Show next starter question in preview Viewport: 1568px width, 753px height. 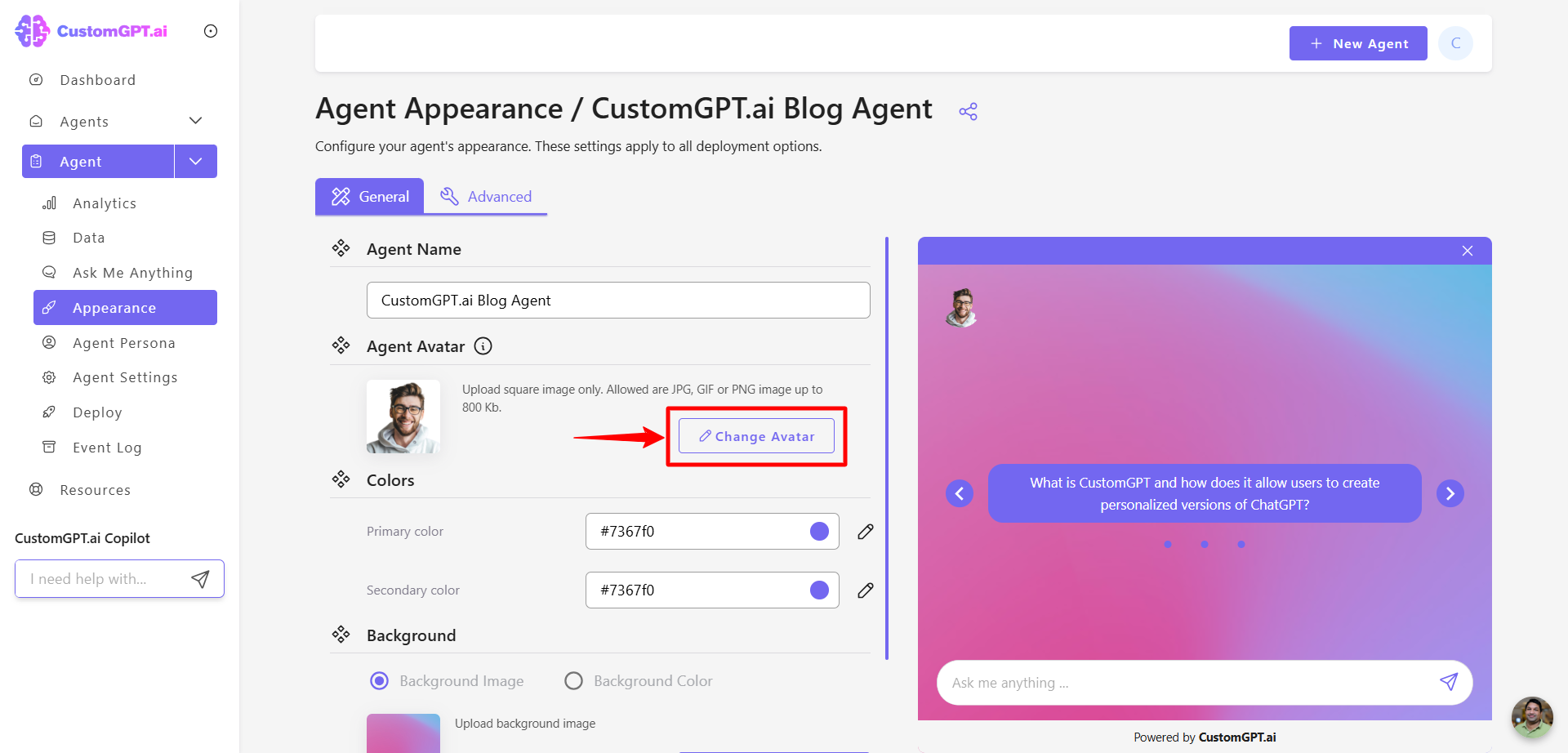coord(1450,493)
